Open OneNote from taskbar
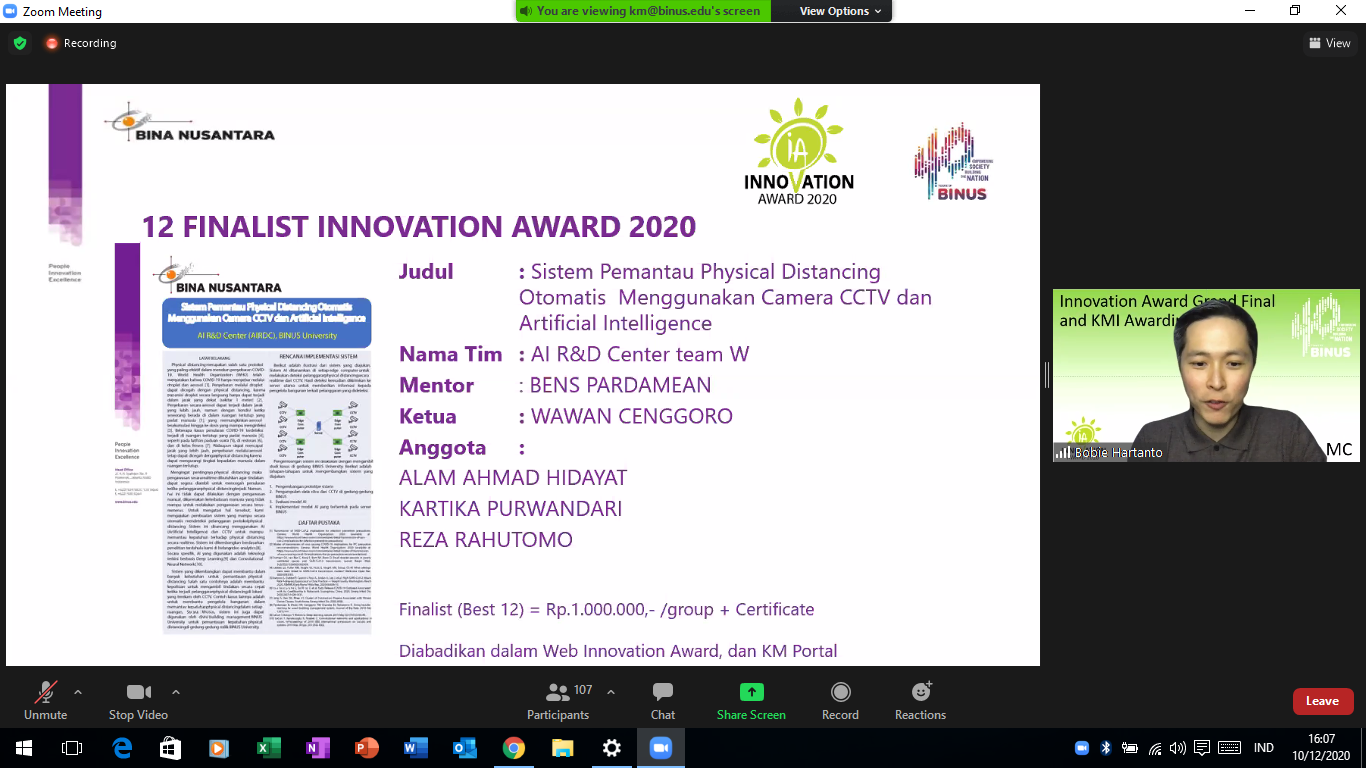1366x768 pixels. [318, 748]
